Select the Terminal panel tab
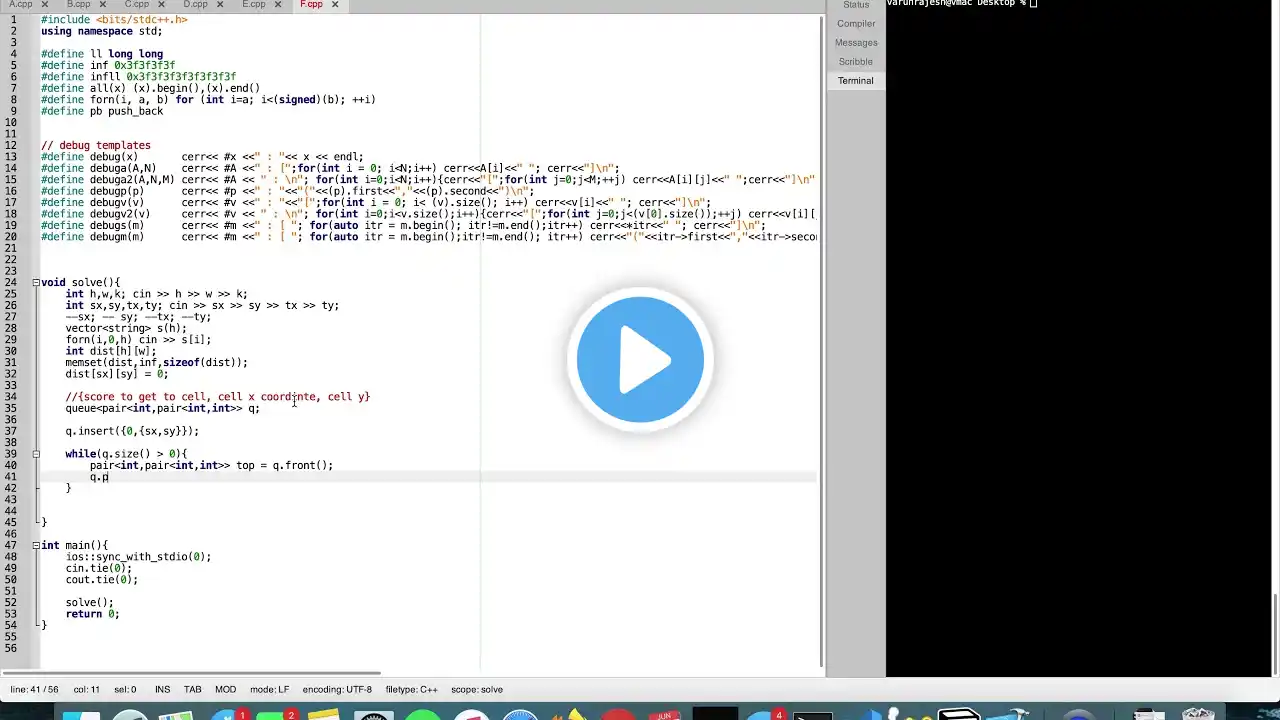Screen dimensions: 1280x720 point(856,80)
